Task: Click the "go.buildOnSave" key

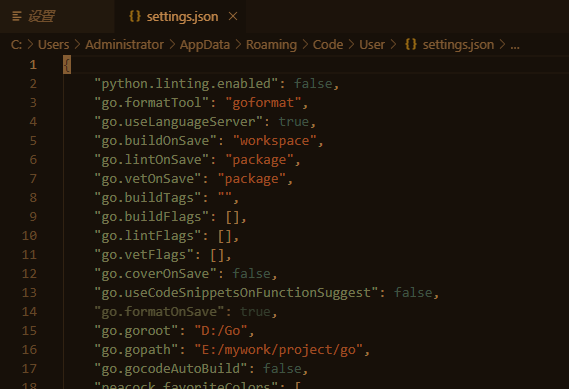Action: point(155,141)
